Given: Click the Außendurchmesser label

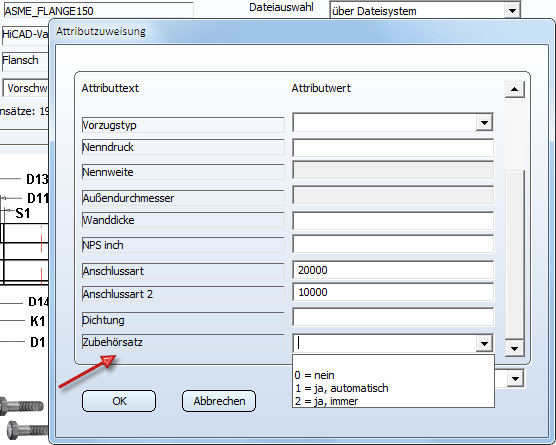Looking at the screenshot, I should tap(183, 198).
